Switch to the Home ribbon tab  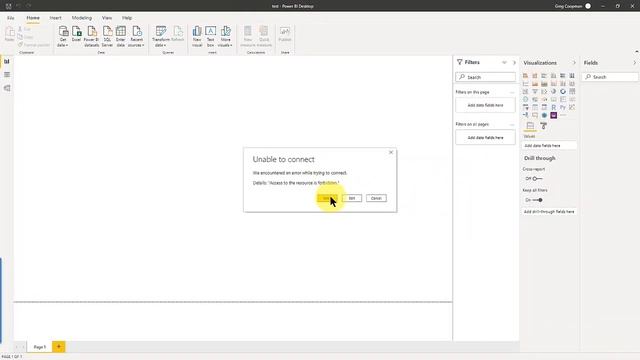[x=33, y=18]
